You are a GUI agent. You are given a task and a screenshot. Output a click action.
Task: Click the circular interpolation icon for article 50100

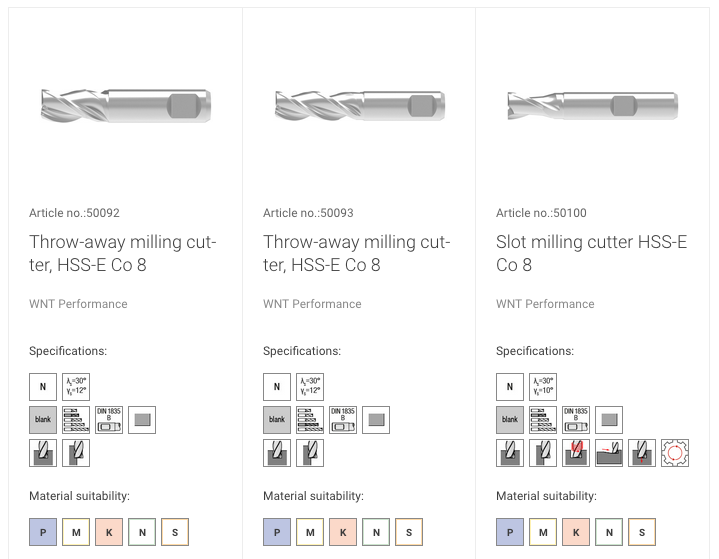click(675, 453)
